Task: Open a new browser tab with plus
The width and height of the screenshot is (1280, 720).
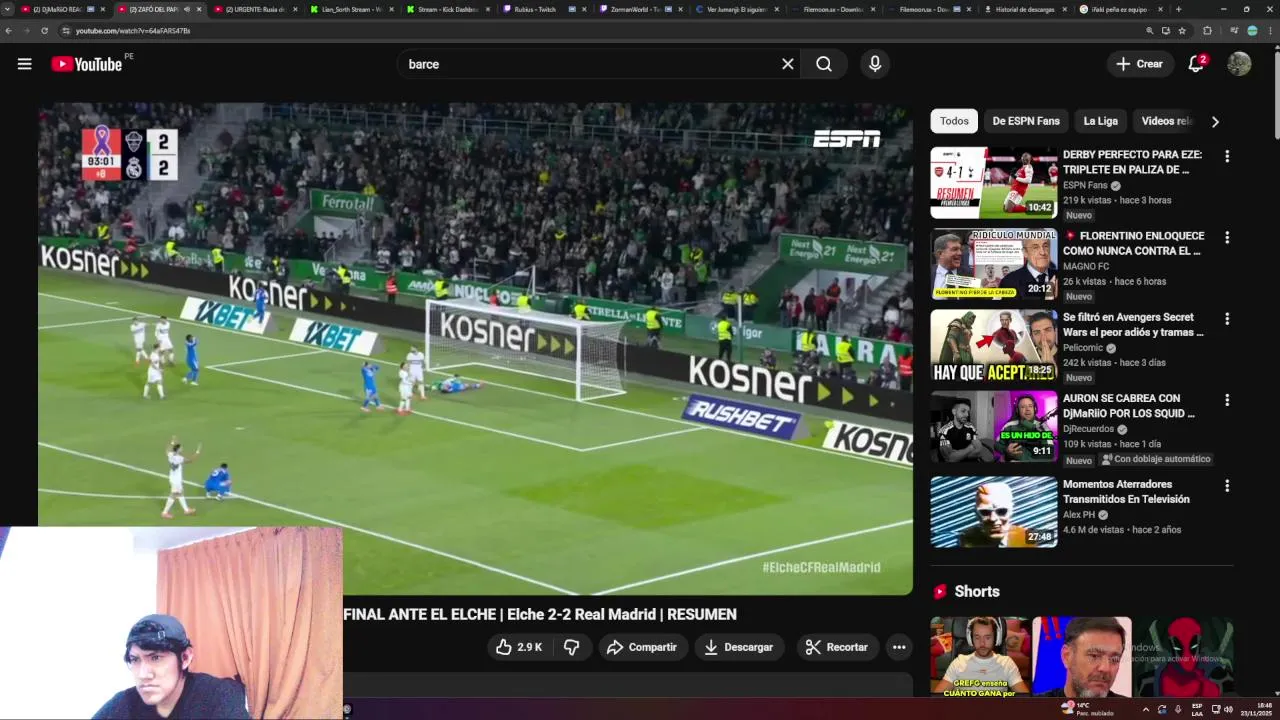Action: [x=1178, y=9]
